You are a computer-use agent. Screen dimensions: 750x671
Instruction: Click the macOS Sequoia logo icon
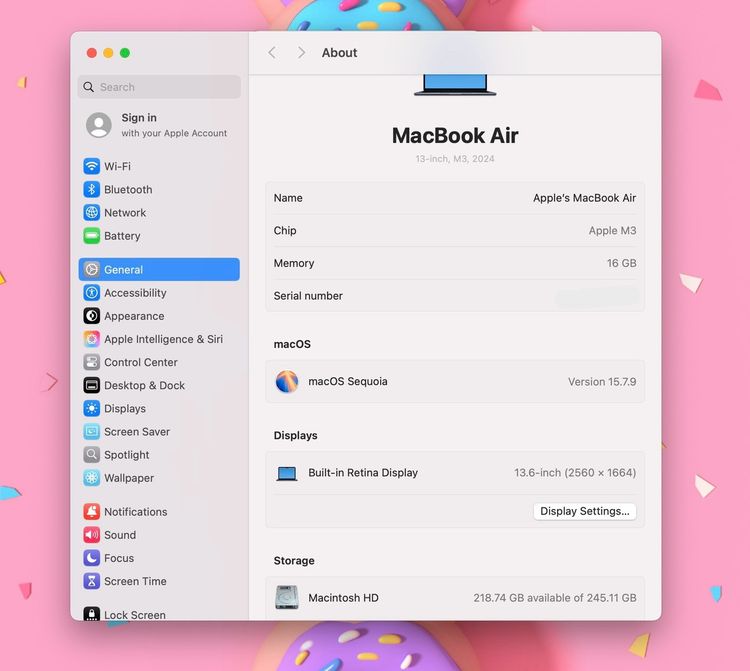coord(287,382)
